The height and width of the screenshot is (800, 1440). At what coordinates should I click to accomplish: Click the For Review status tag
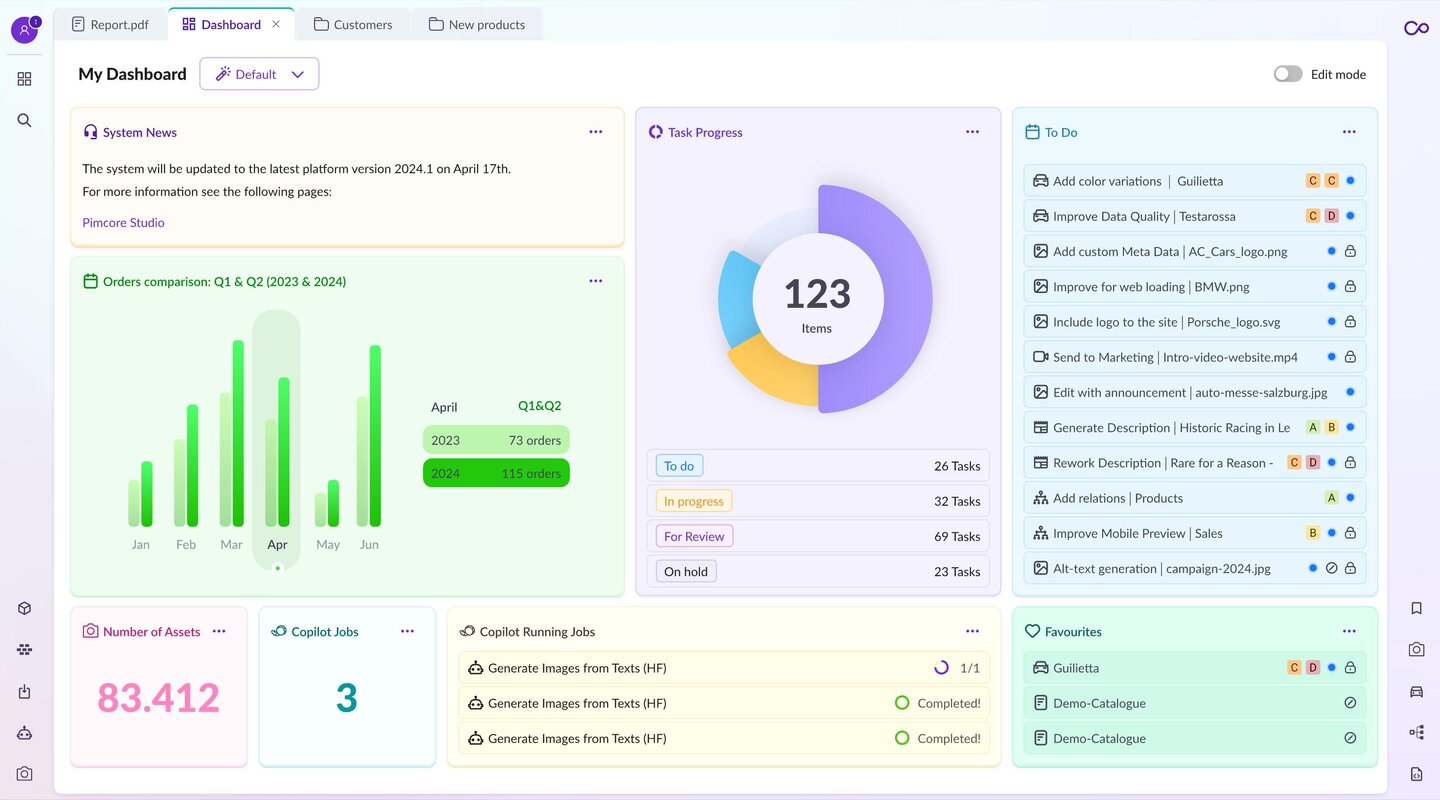(x=694, y=536)
